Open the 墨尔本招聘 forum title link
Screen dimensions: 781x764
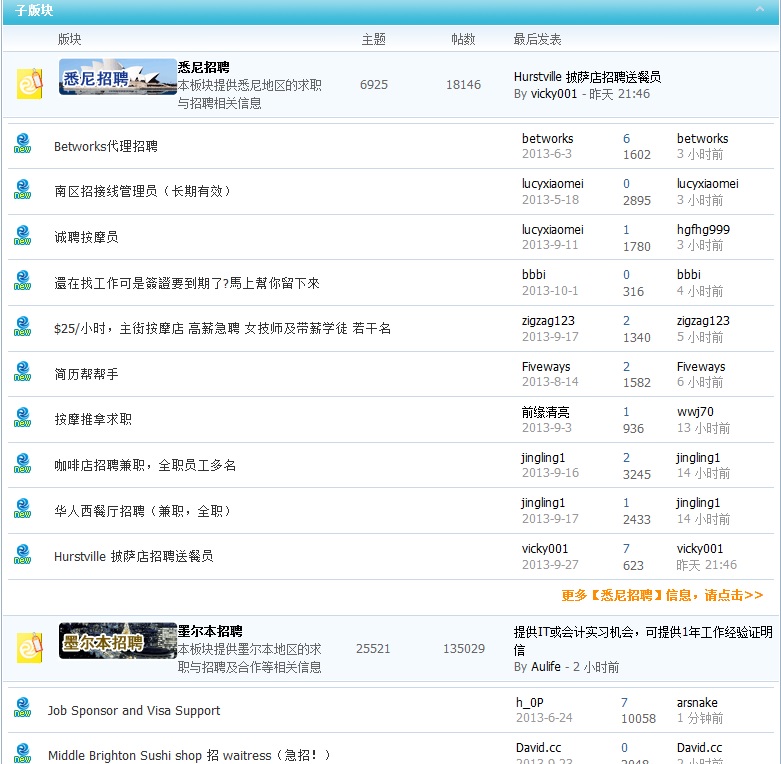point(210,631)
